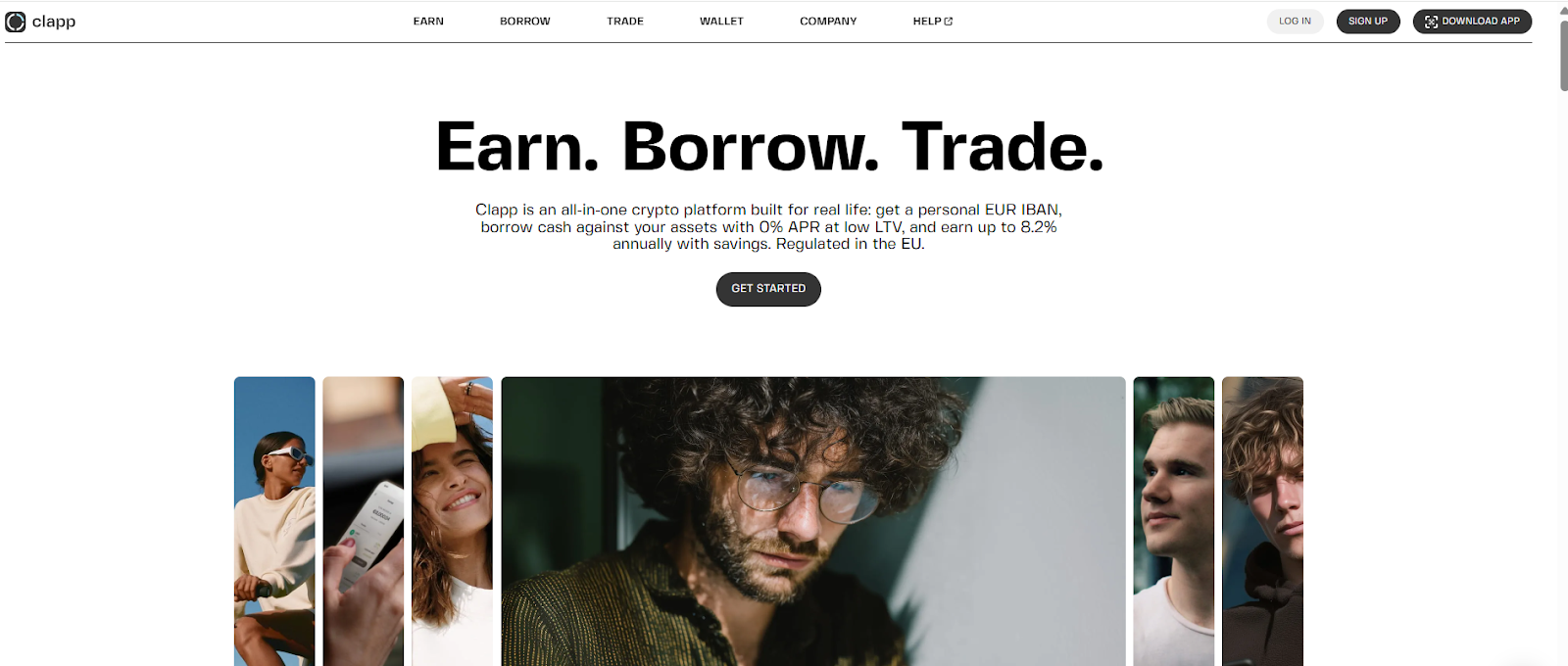
Task: Select the photo of woman wearing sunglasses
Action: click(274, 521)
